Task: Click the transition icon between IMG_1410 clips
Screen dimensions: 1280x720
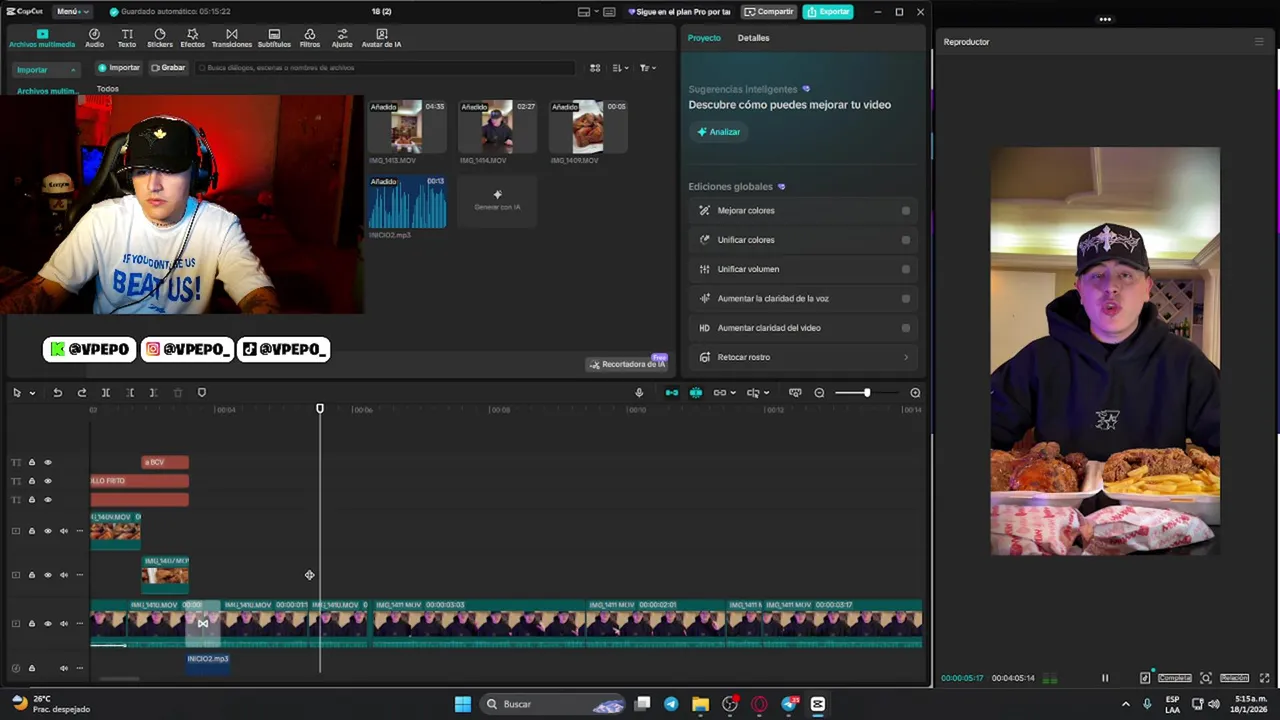Action: pos(203,623)
